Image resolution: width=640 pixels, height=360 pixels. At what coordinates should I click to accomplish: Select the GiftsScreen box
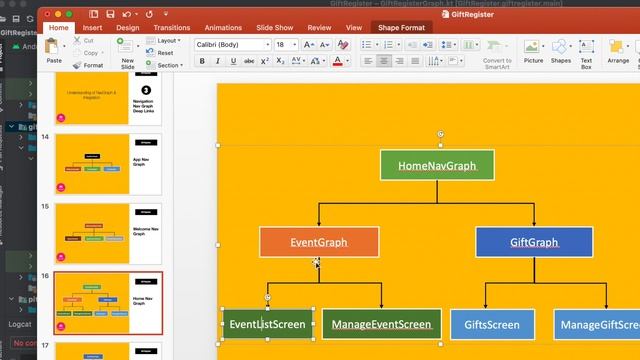click(492, 324)
